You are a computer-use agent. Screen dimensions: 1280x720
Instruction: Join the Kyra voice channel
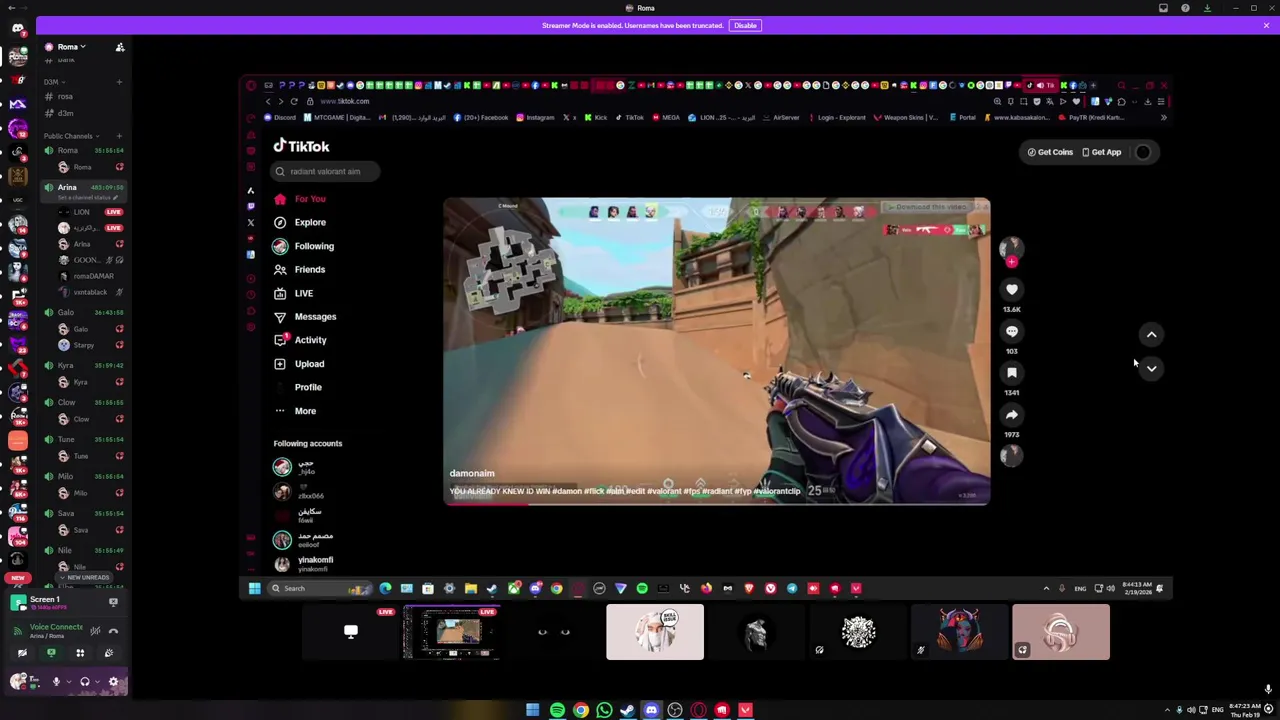click(x=84, y=365)
